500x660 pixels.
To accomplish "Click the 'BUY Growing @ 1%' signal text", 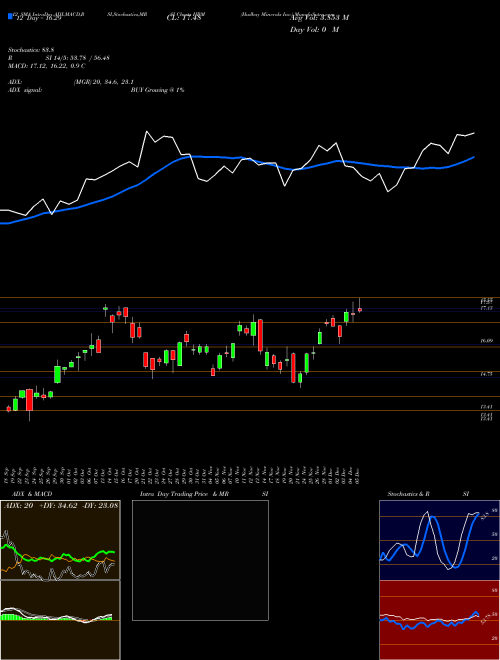I will pyautogui.click(x=157, y=90).
